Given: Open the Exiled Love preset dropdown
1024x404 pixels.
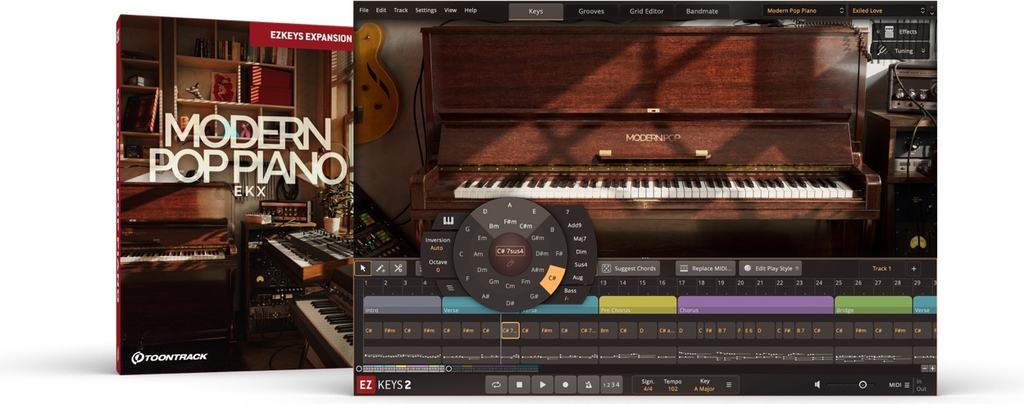Looking at the screenshot, I should coord(889,10).
